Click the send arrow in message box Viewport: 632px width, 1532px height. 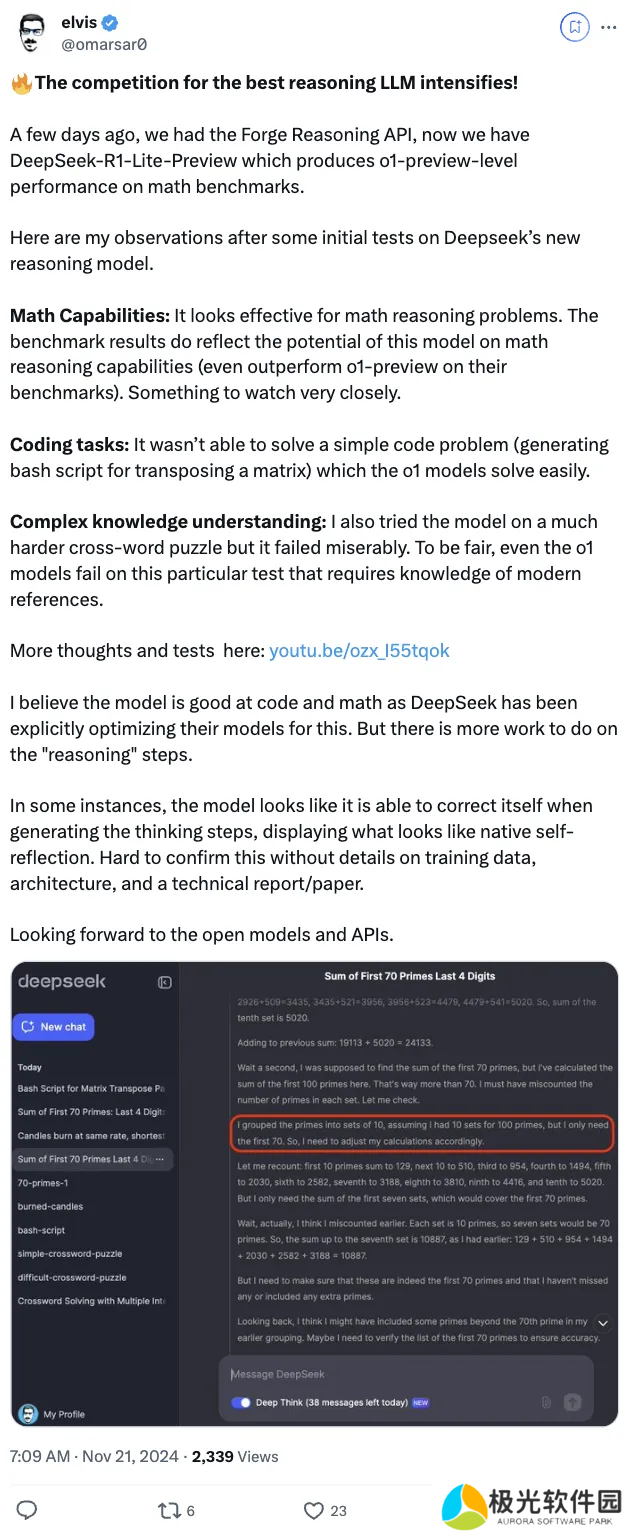coord(572,1402)
